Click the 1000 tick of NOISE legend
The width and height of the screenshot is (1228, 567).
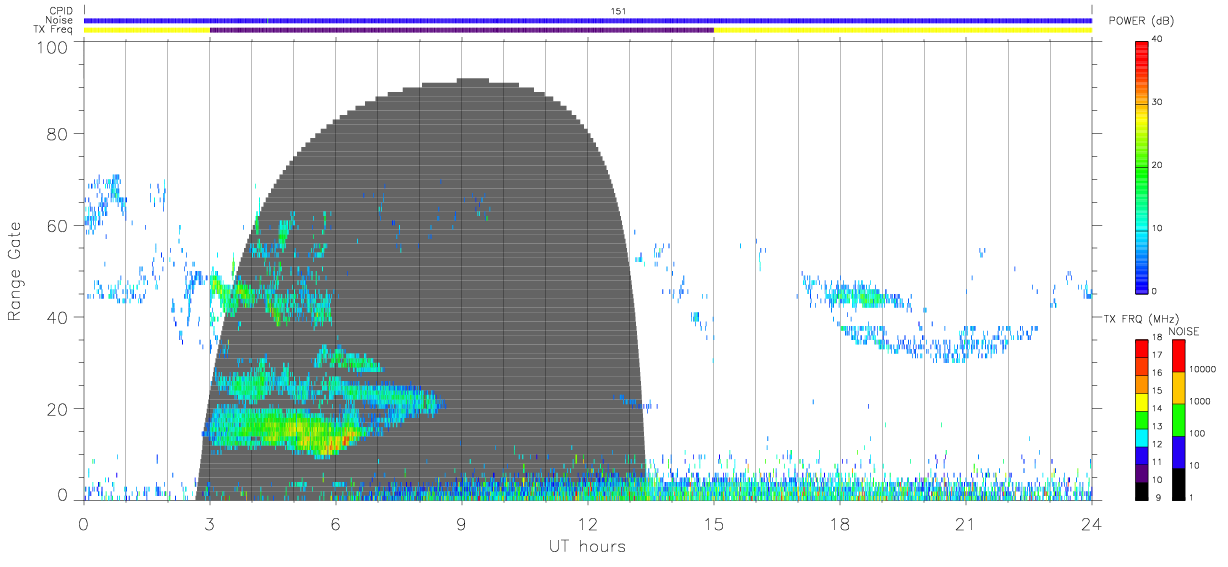pyautogui.click(x=1200, y=401)
